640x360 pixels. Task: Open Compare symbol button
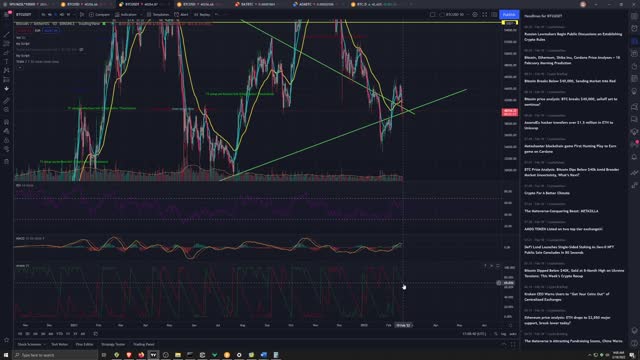coord(100,15)
